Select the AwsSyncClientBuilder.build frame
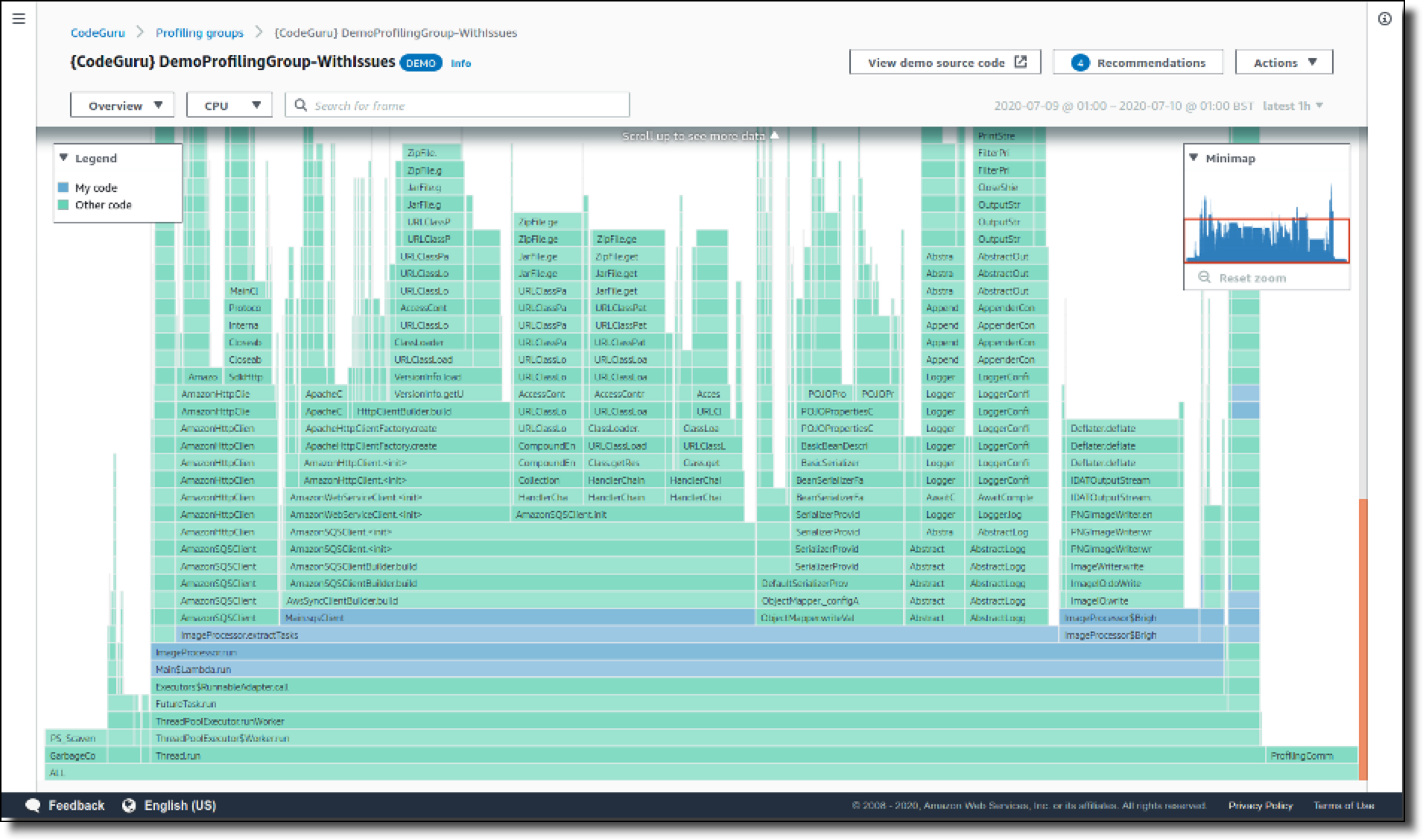Viewport: 1423px width, 840px height. click(519, 601)
